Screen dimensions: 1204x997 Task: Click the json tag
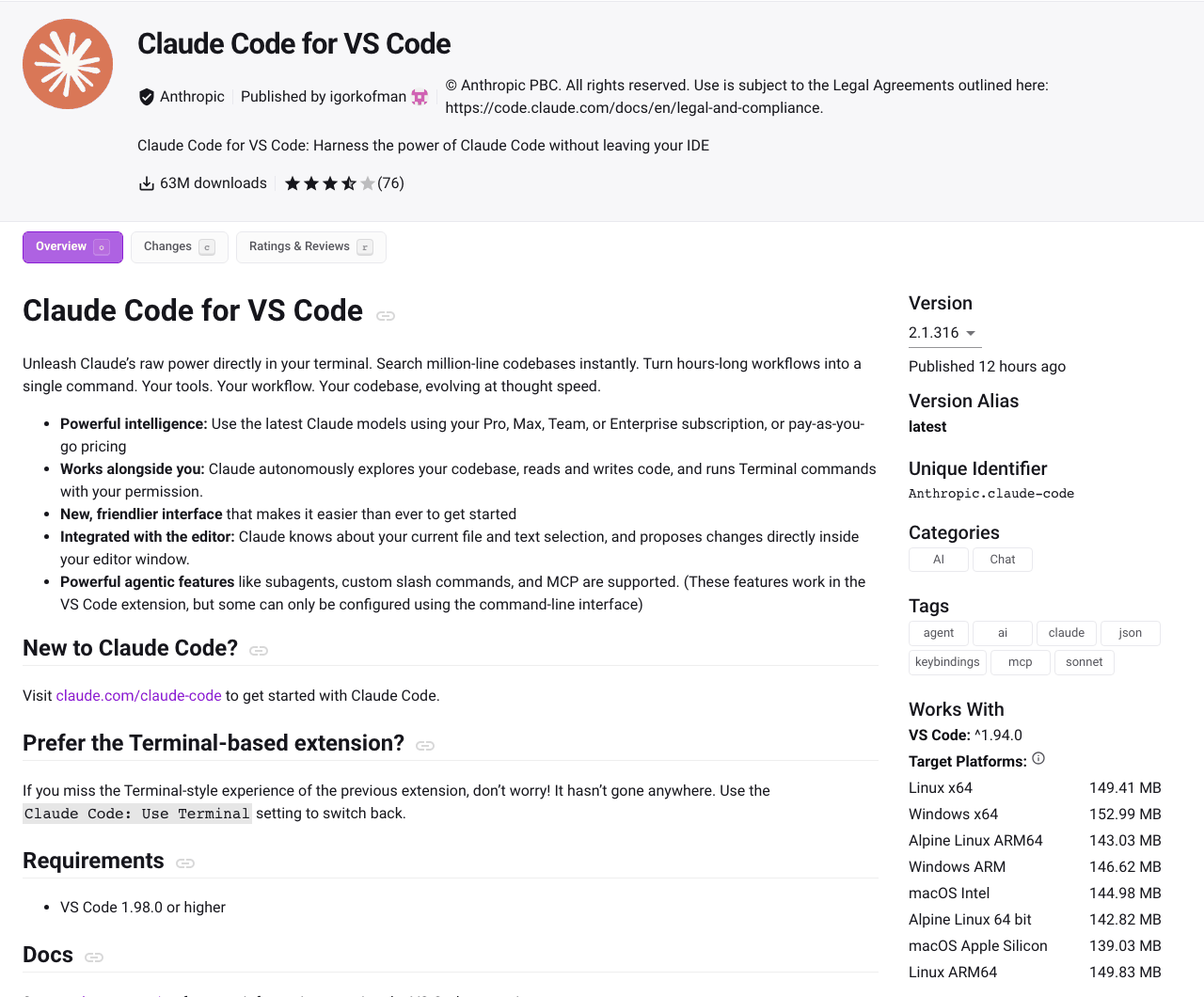pos(1131,633)
